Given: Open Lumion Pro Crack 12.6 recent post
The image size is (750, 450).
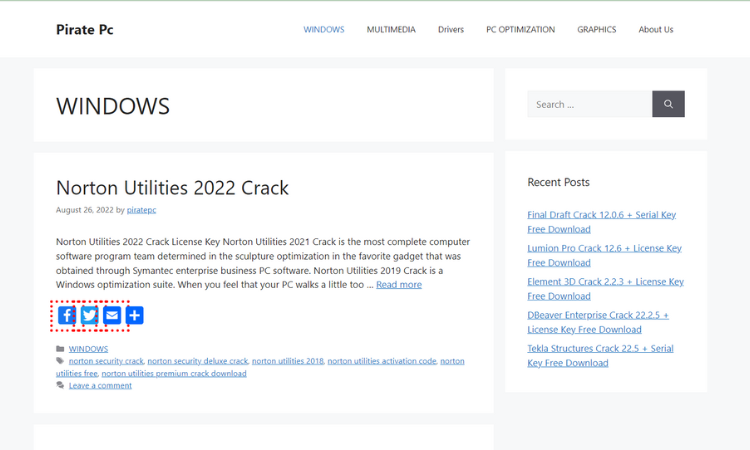Looking at the screenshot, I should coord(605,255).
